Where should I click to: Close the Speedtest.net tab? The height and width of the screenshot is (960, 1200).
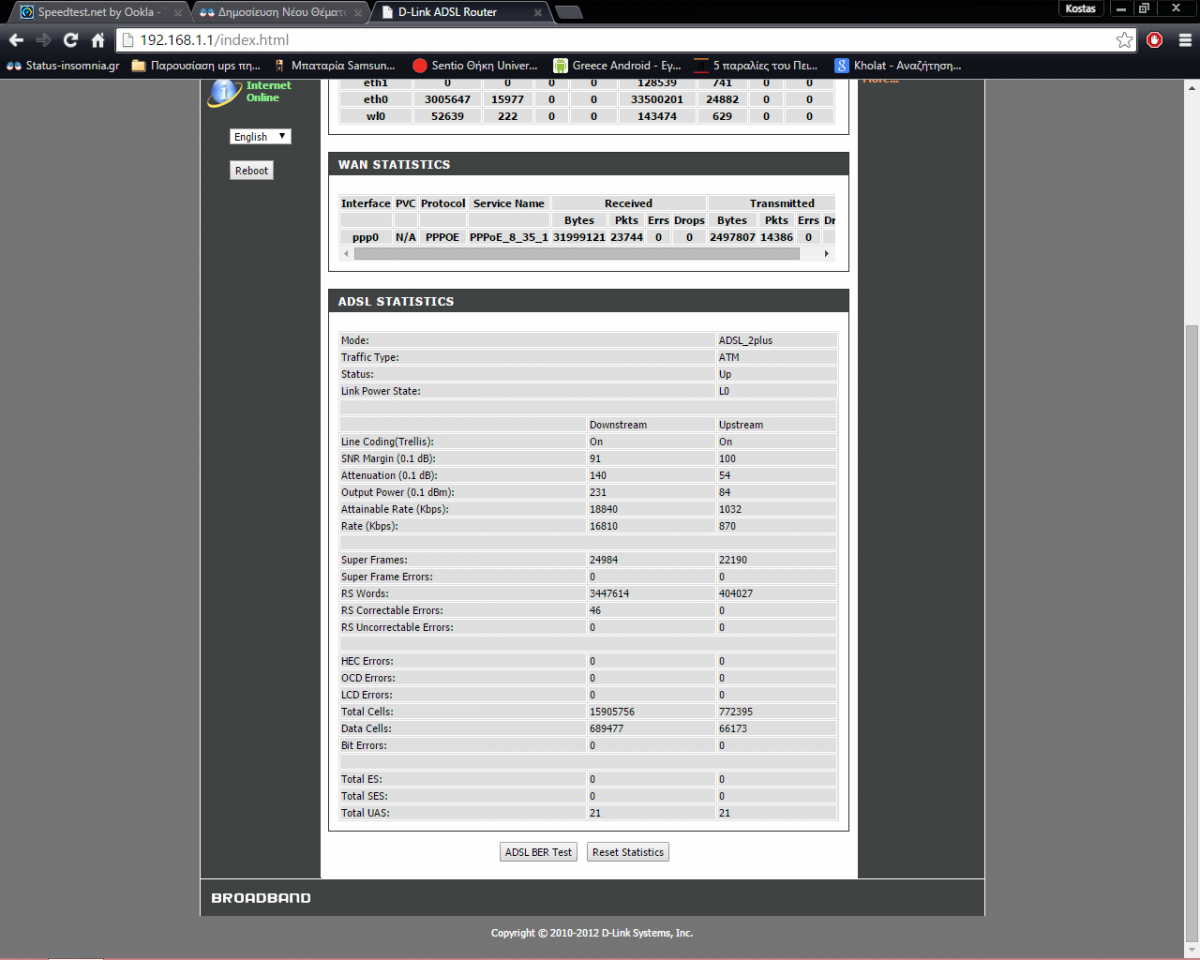[x=176, y=12]
